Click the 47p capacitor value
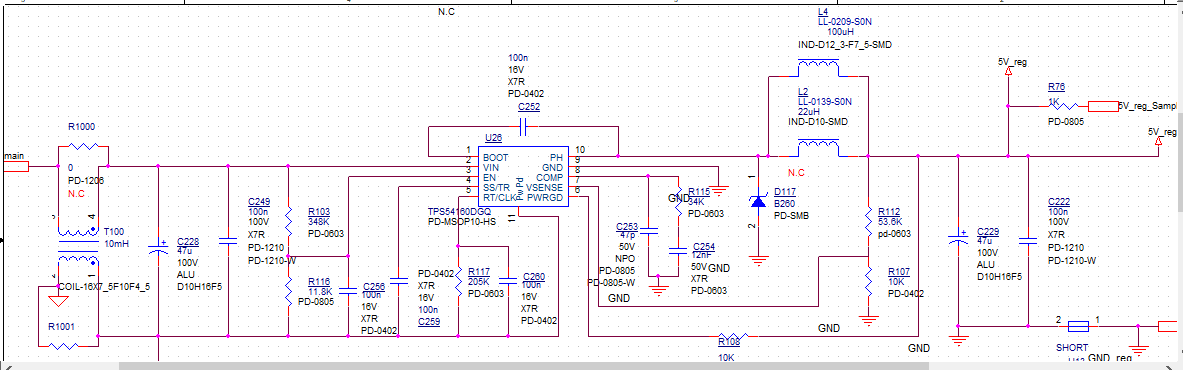Viewport: 1183px width, 370px height. [x=627, y=236]
